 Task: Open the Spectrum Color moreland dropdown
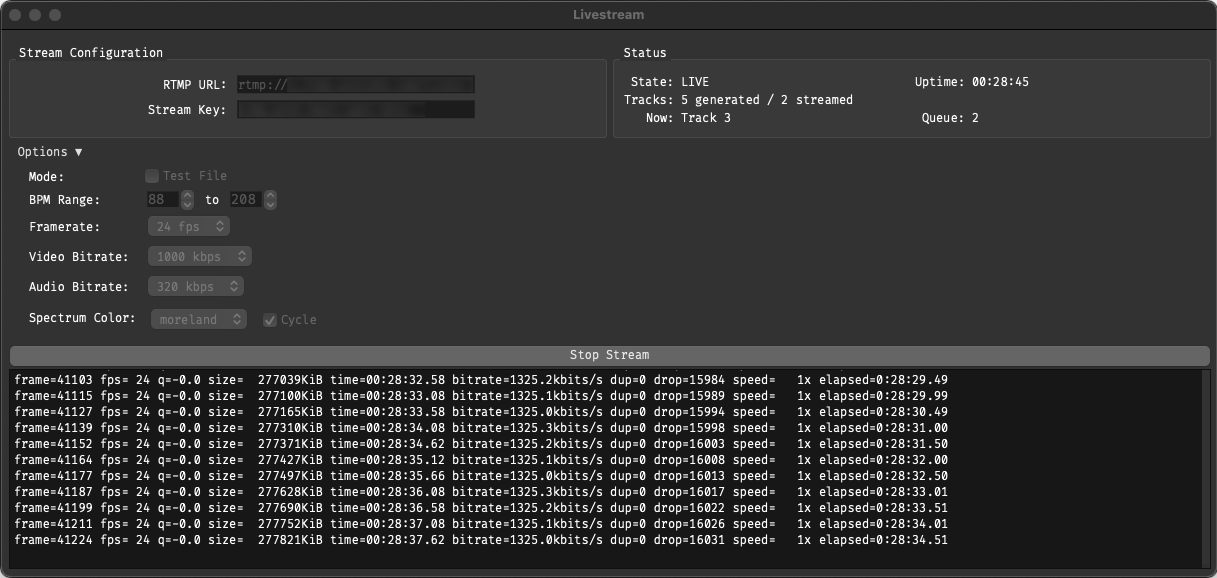tap(198, 320)
